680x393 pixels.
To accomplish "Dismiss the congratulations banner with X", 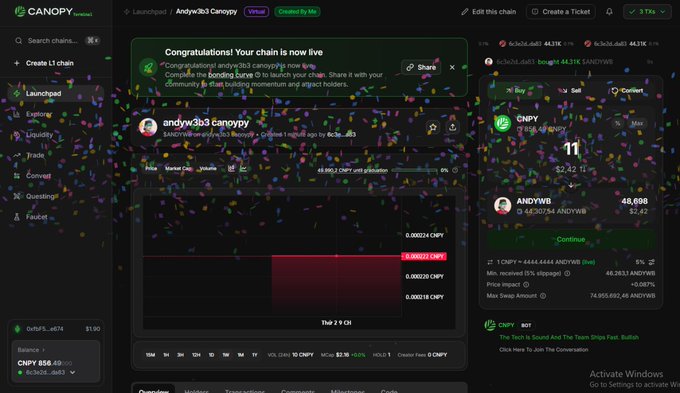I will 452,68.
